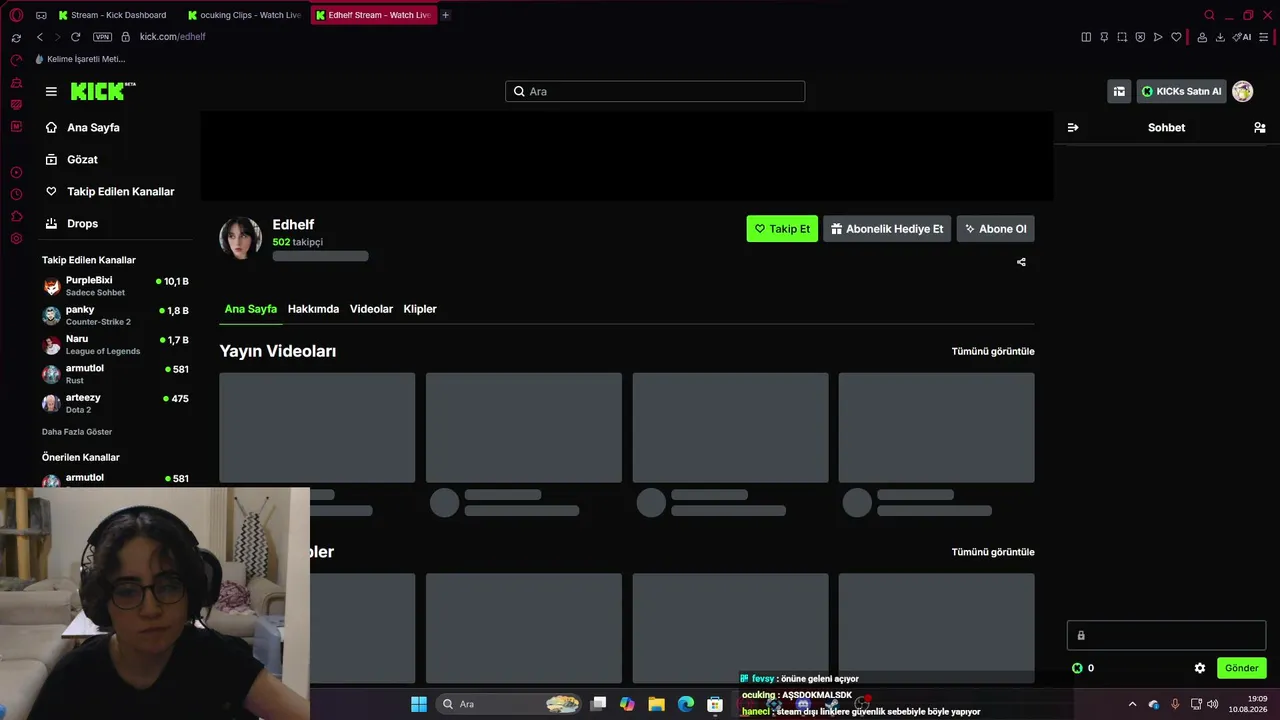Search tabs with the magnifier icon
1280x720 pixels.
[1209, 15]
